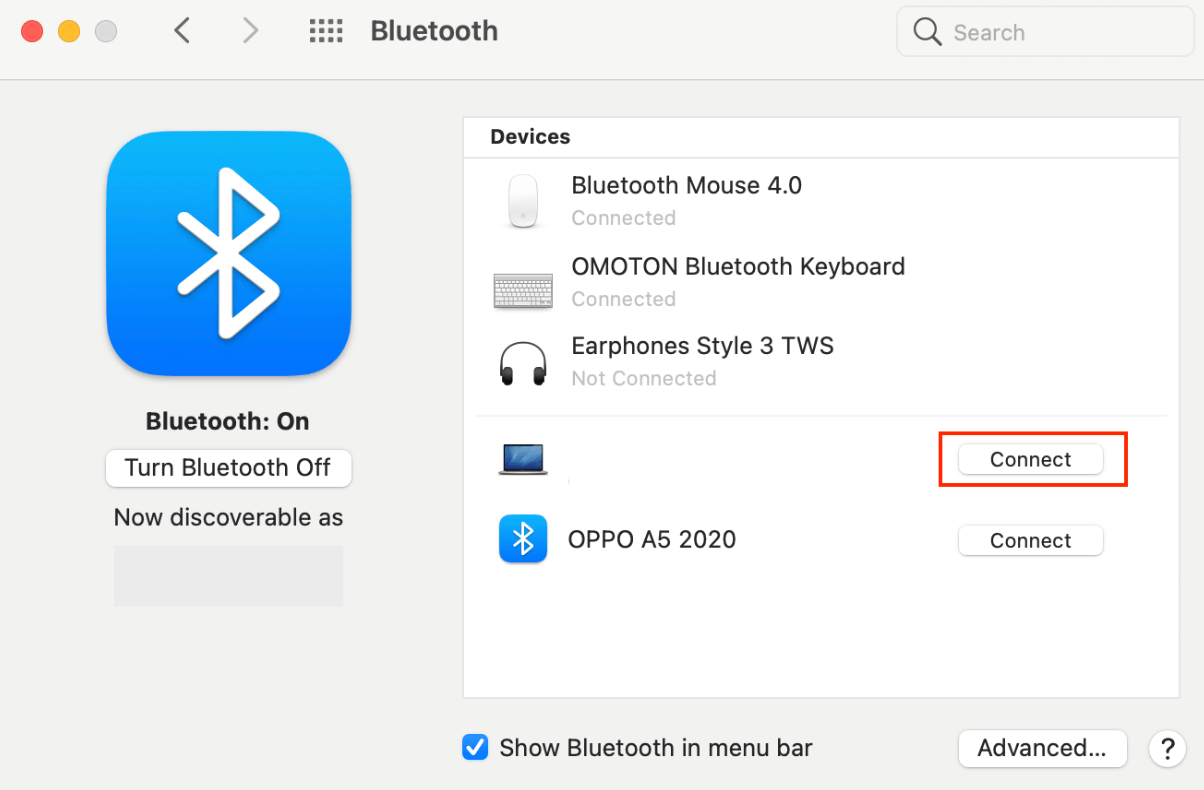This screenshot has width=1204, height=790.
Task: Go back with the left arrow
Action: pyautogui.click(x=181, y=31)
